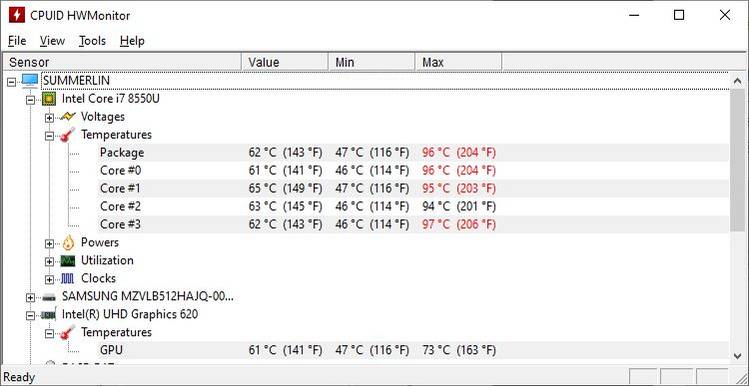
Task: Expand the Powers node
Action: 49,244
